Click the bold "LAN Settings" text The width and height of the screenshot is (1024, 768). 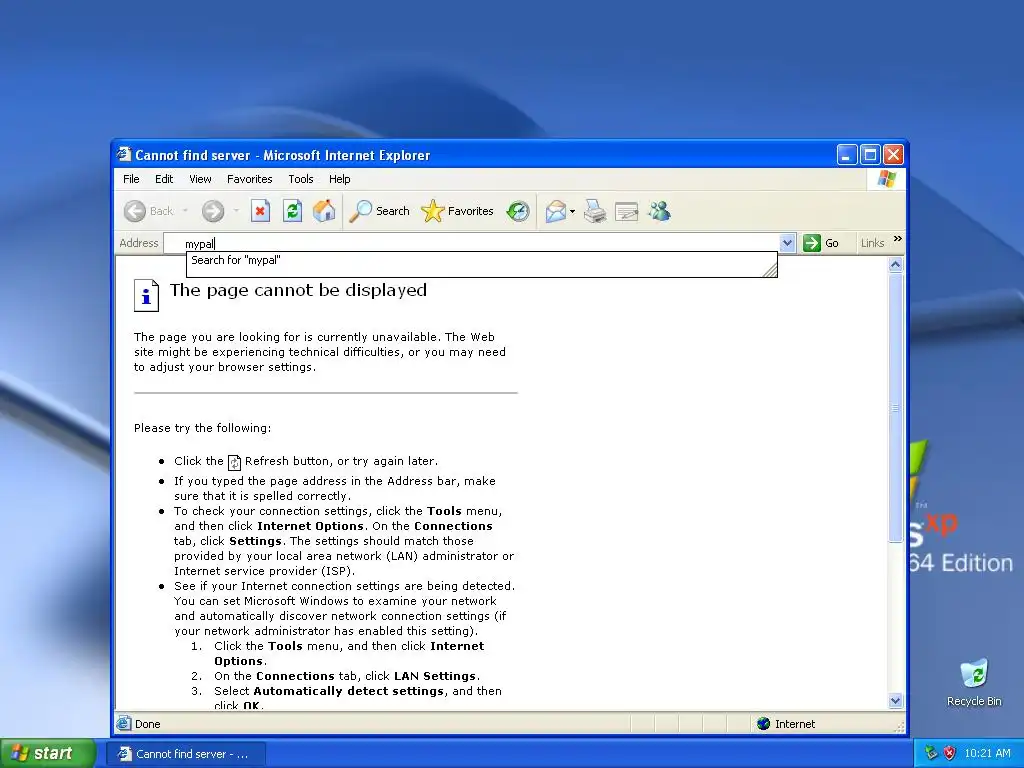click(x=435, y=676)
